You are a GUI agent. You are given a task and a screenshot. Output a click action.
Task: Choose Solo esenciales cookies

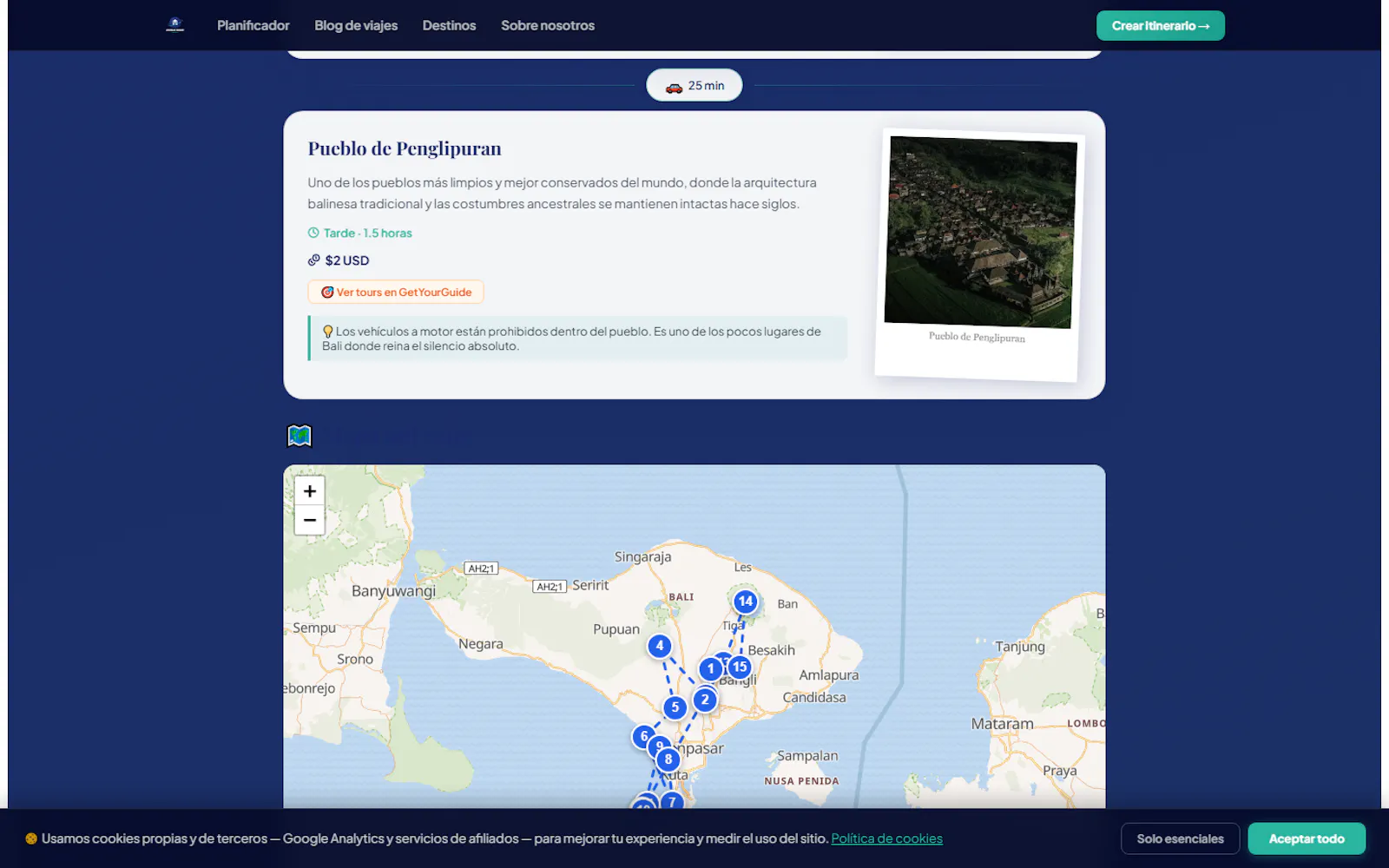1181,838
